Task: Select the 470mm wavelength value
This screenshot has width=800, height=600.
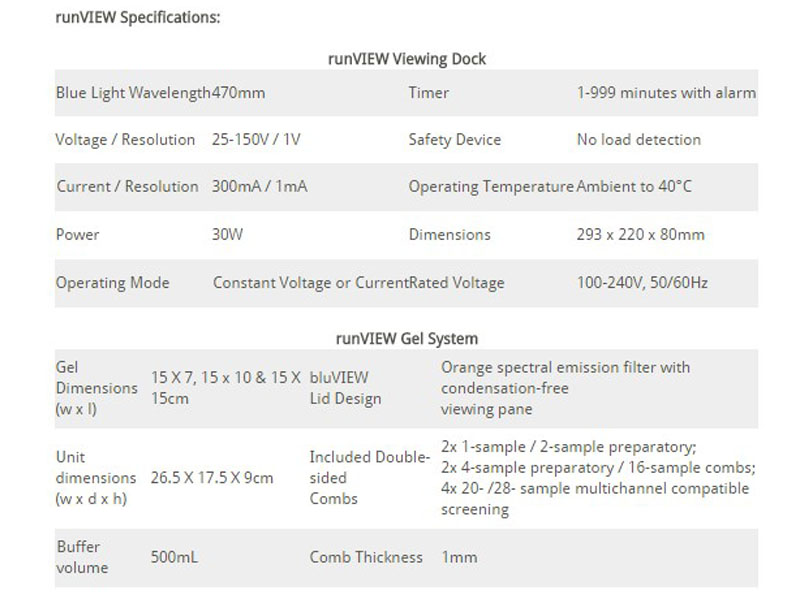Action: (238, 93)
